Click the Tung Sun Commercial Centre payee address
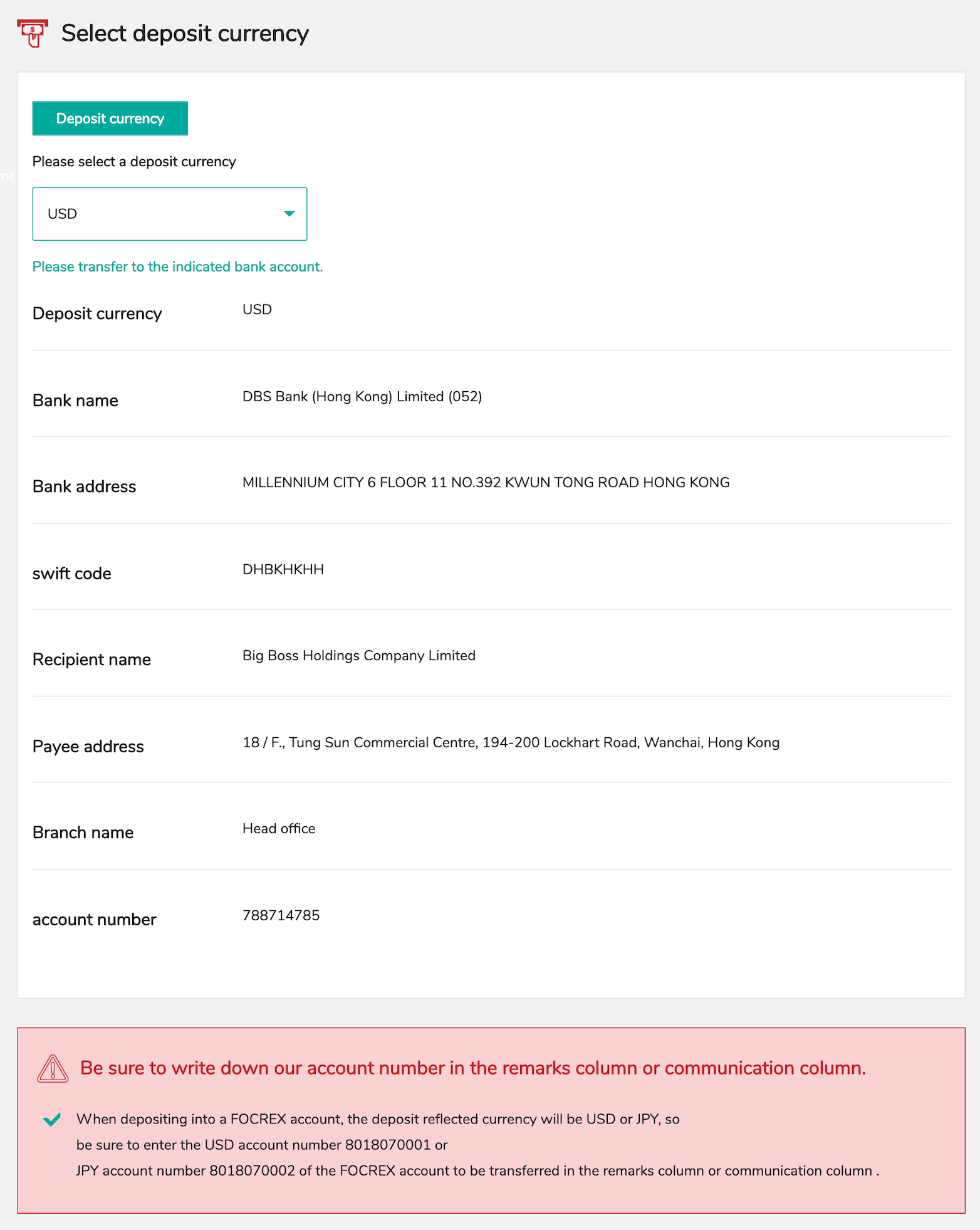Image resolution: width=980 pixels, height=1230 pixels. (x=511, y=742)
